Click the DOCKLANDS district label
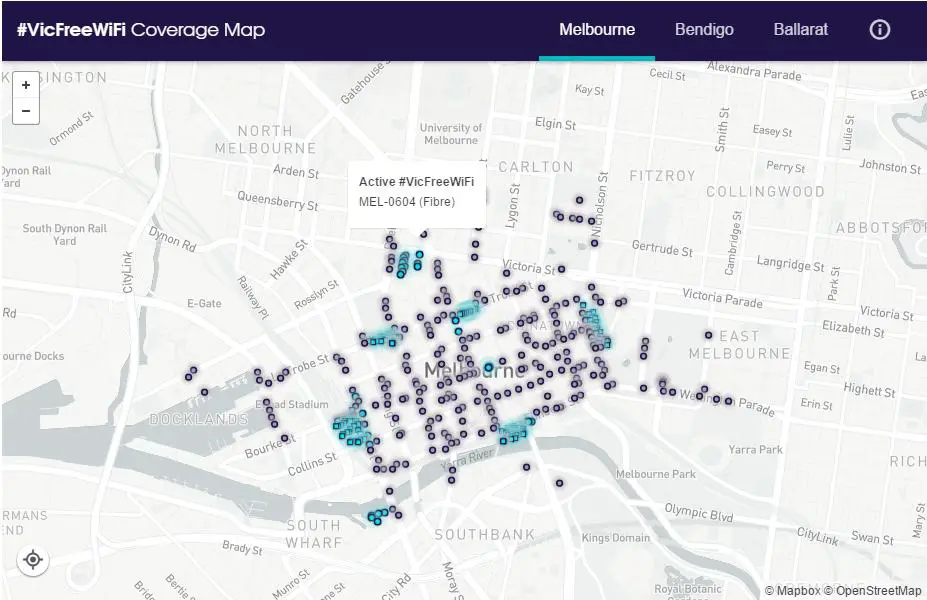Screen dimensions: 927x600 tap(199, 419)
